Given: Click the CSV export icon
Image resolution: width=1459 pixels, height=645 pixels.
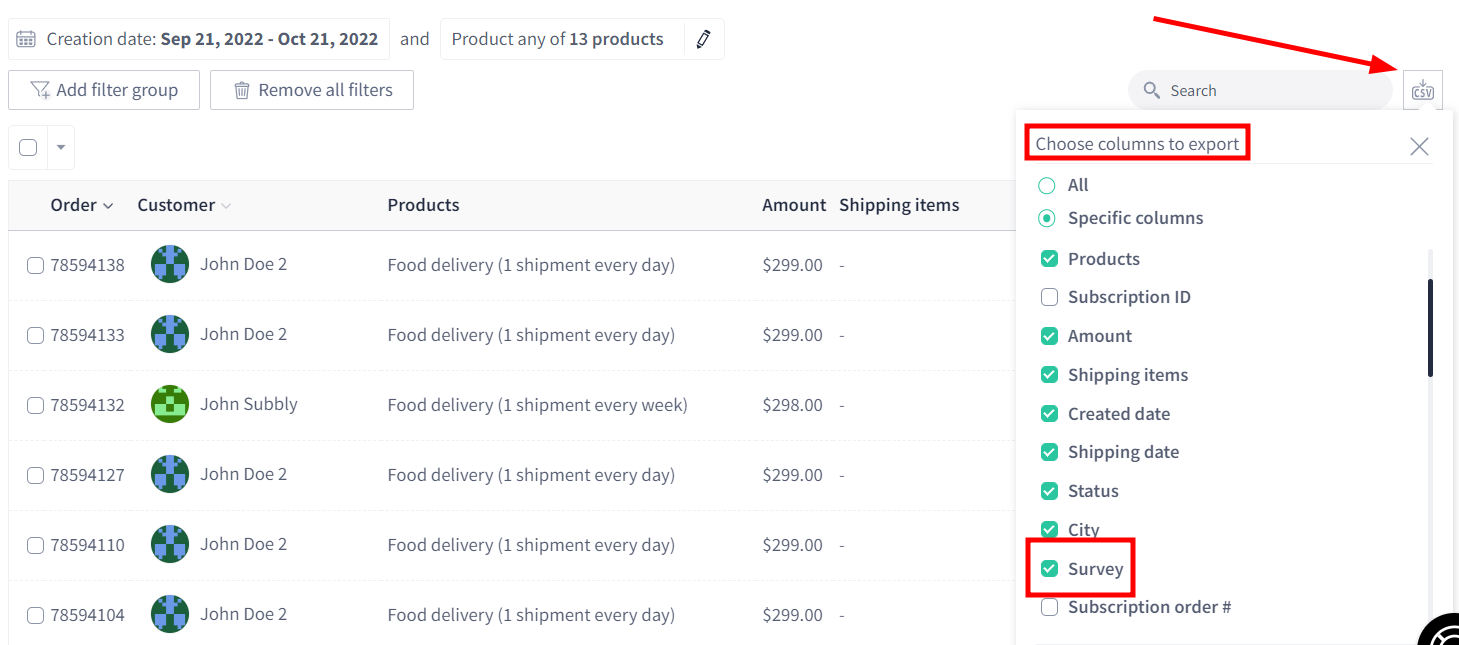Looking at the screenshot, I should 1422,90.
